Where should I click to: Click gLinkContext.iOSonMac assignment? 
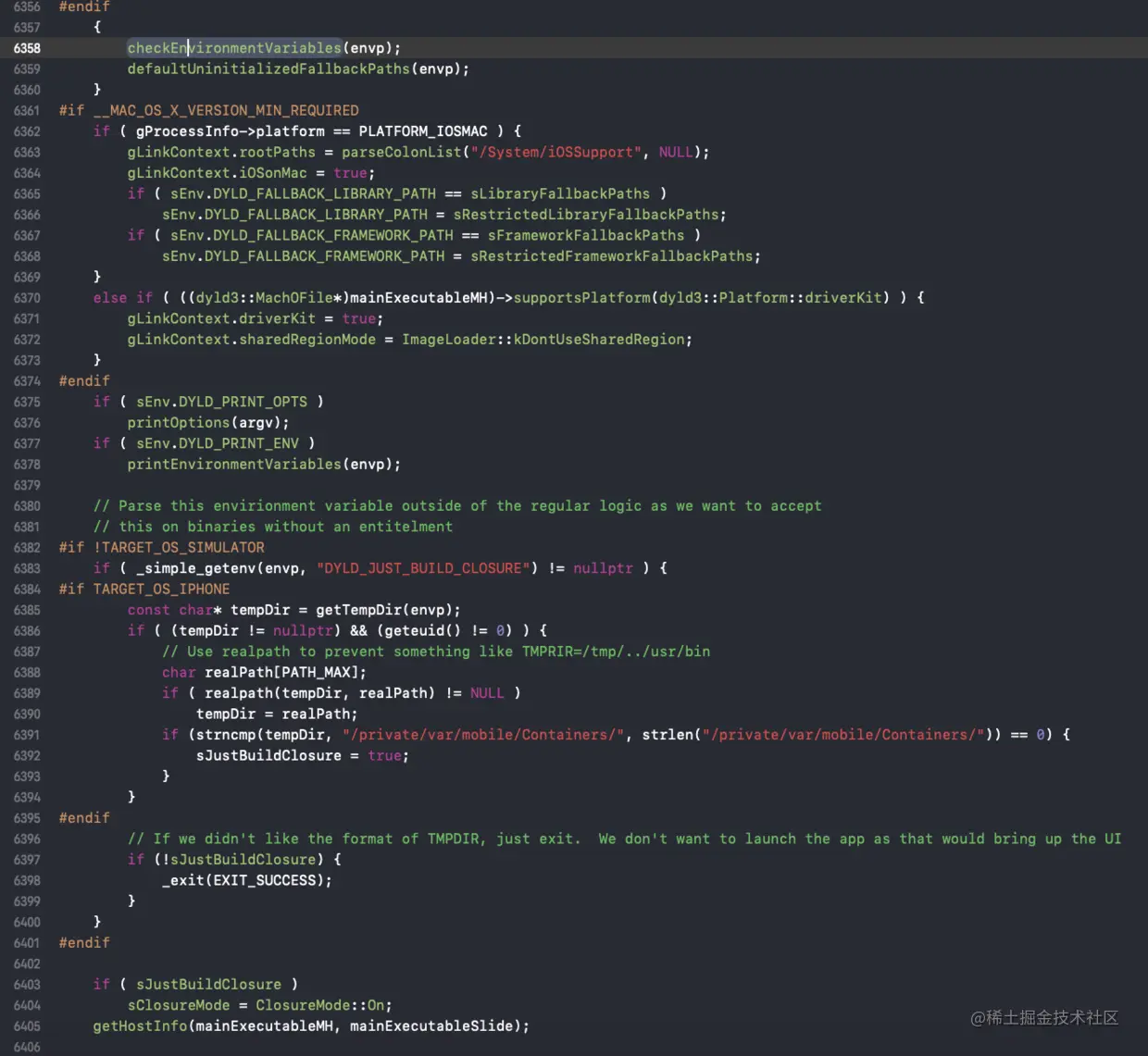251,173
